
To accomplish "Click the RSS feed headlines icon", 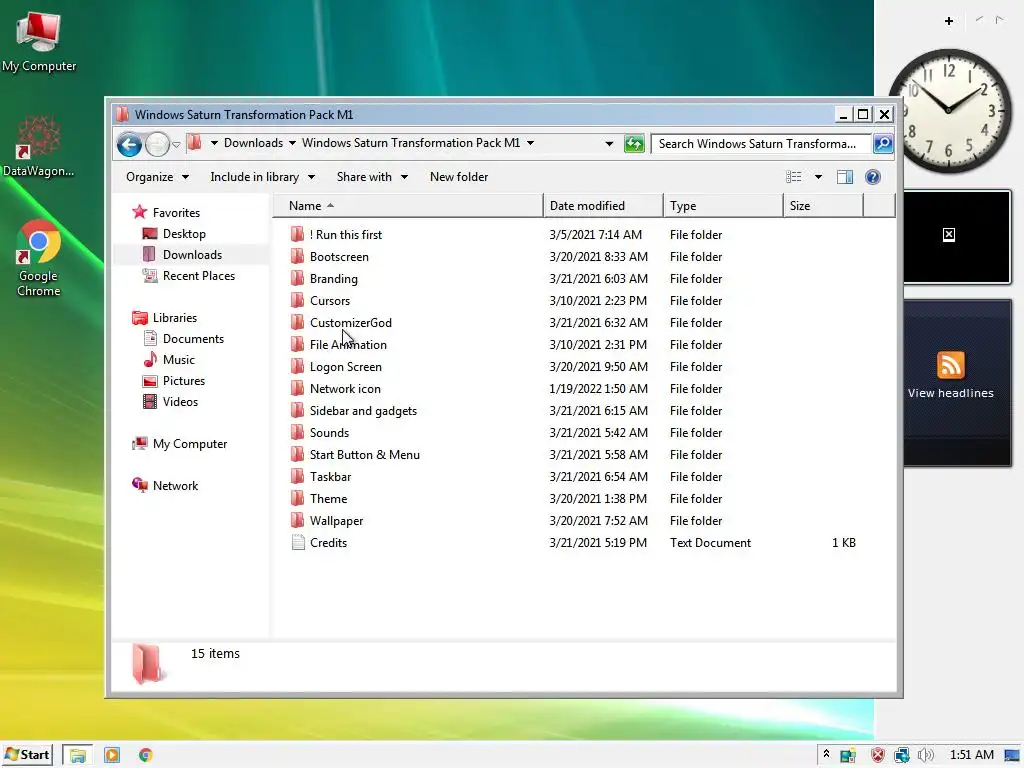I will (950, 365).
